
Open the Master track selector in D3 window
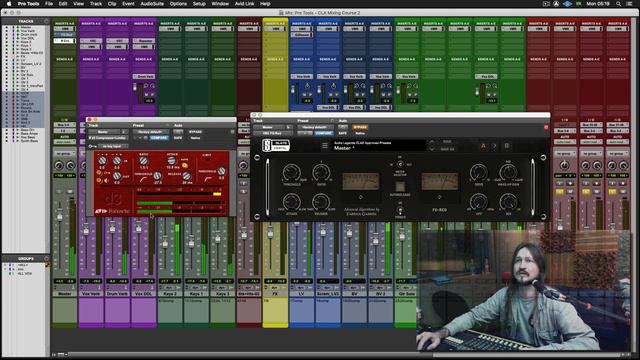103,132
